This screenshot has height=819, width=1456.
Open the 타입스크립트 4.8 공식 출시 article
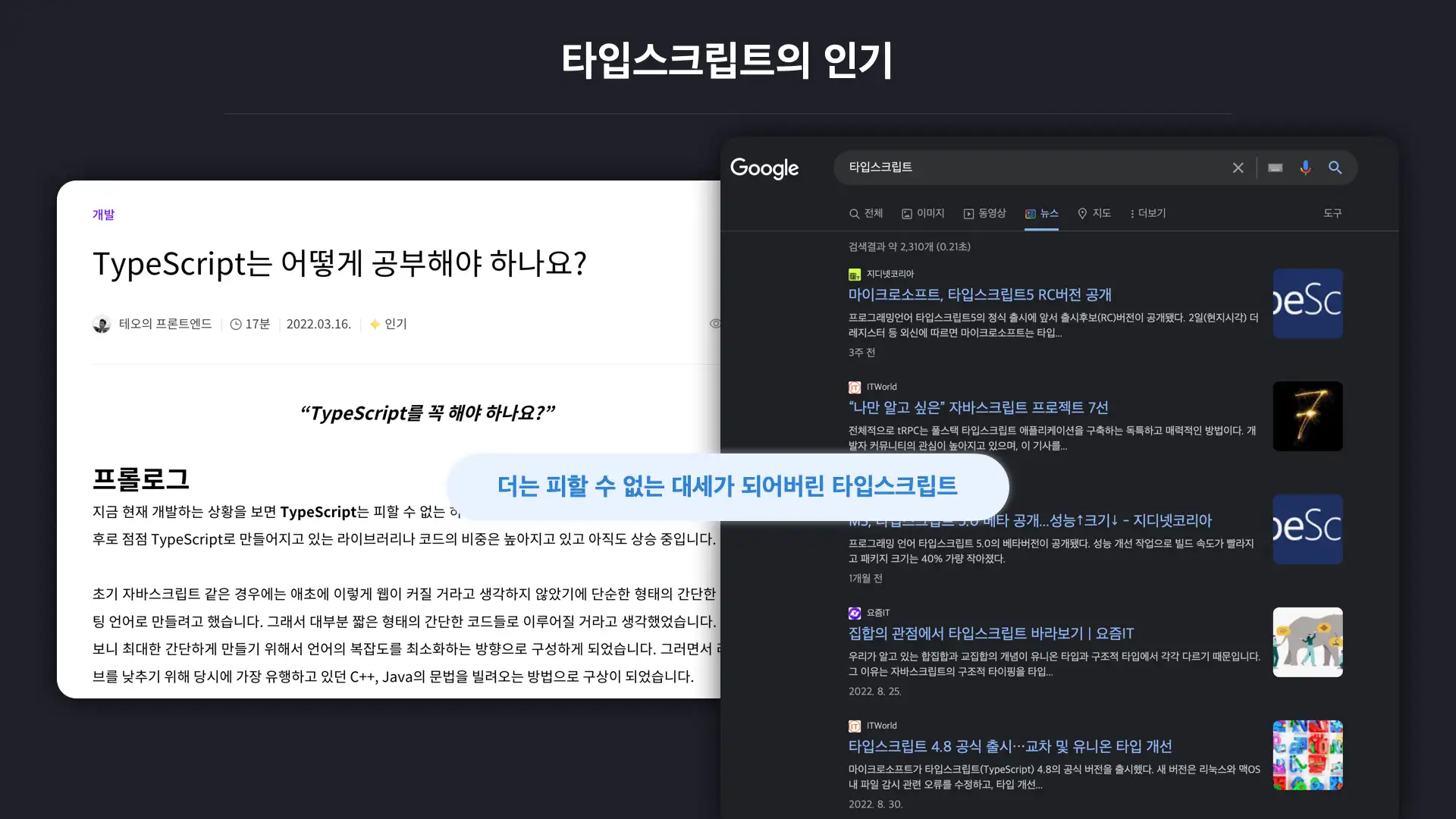coord(1010,747)
